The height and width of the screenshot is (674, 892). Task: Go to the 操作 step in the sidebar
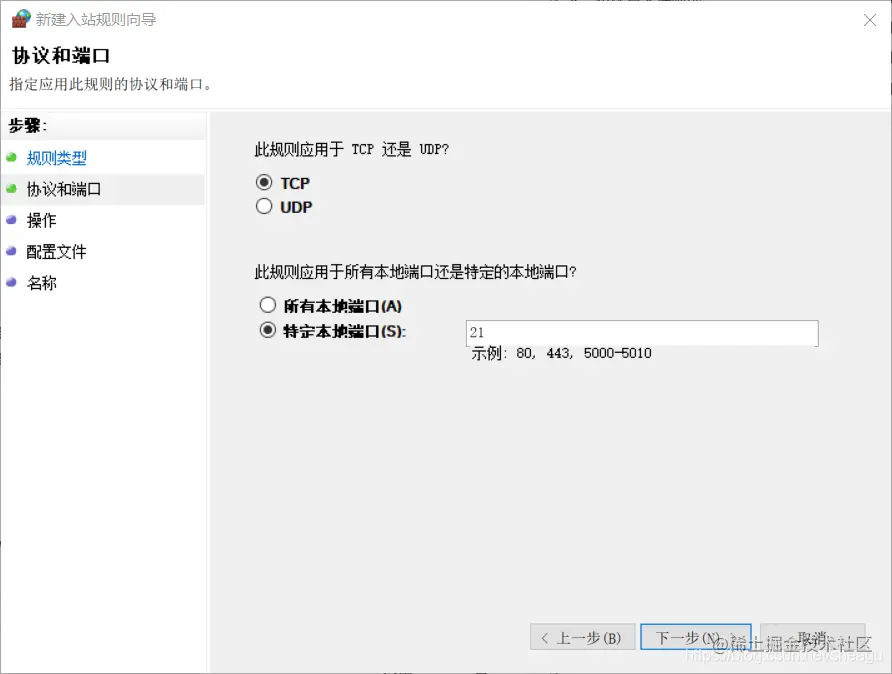(x=41, y=220)
